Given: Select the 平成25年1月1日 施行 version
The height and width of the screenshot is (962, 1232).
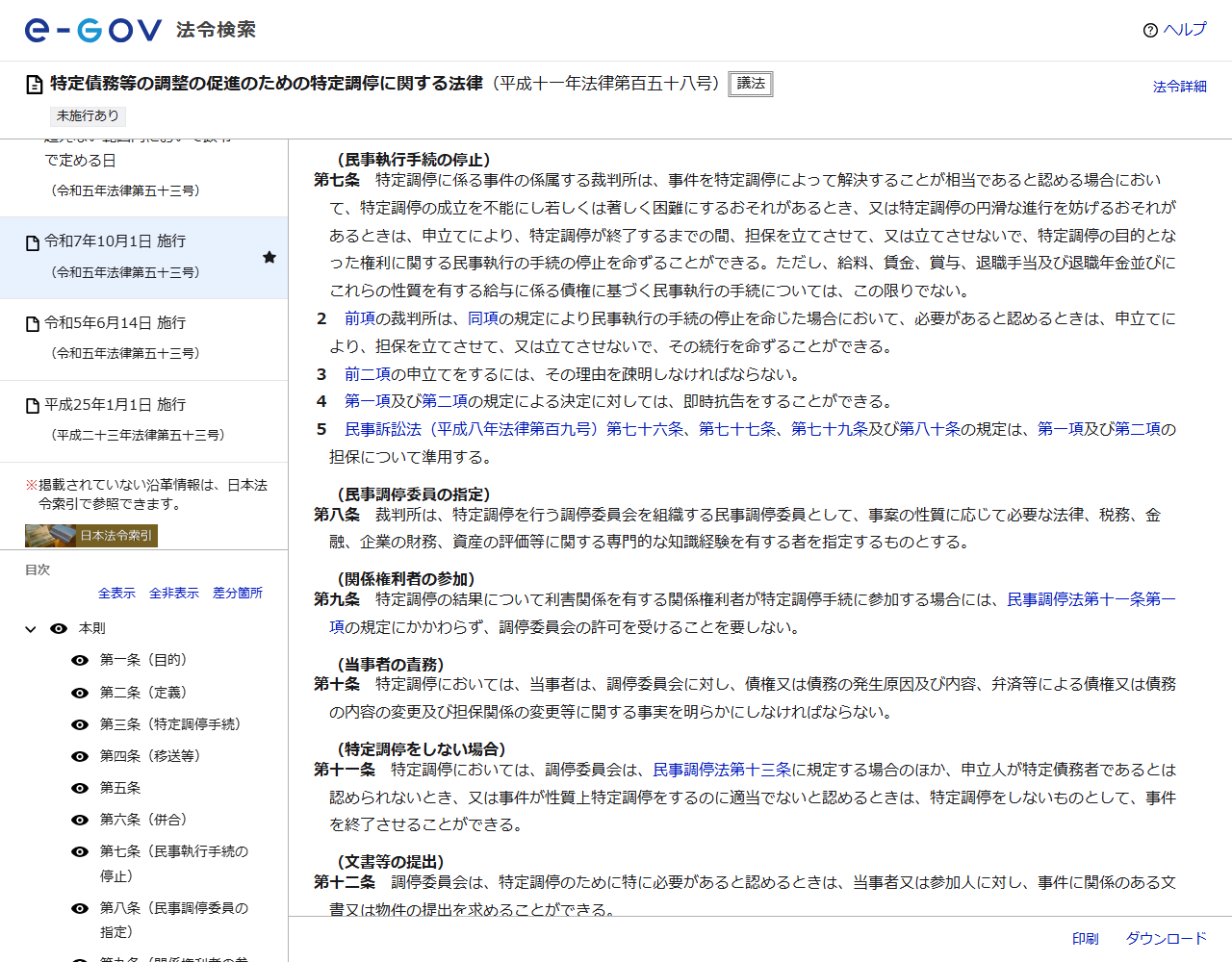Looking at the screenshot, I should tap(143, 420).
